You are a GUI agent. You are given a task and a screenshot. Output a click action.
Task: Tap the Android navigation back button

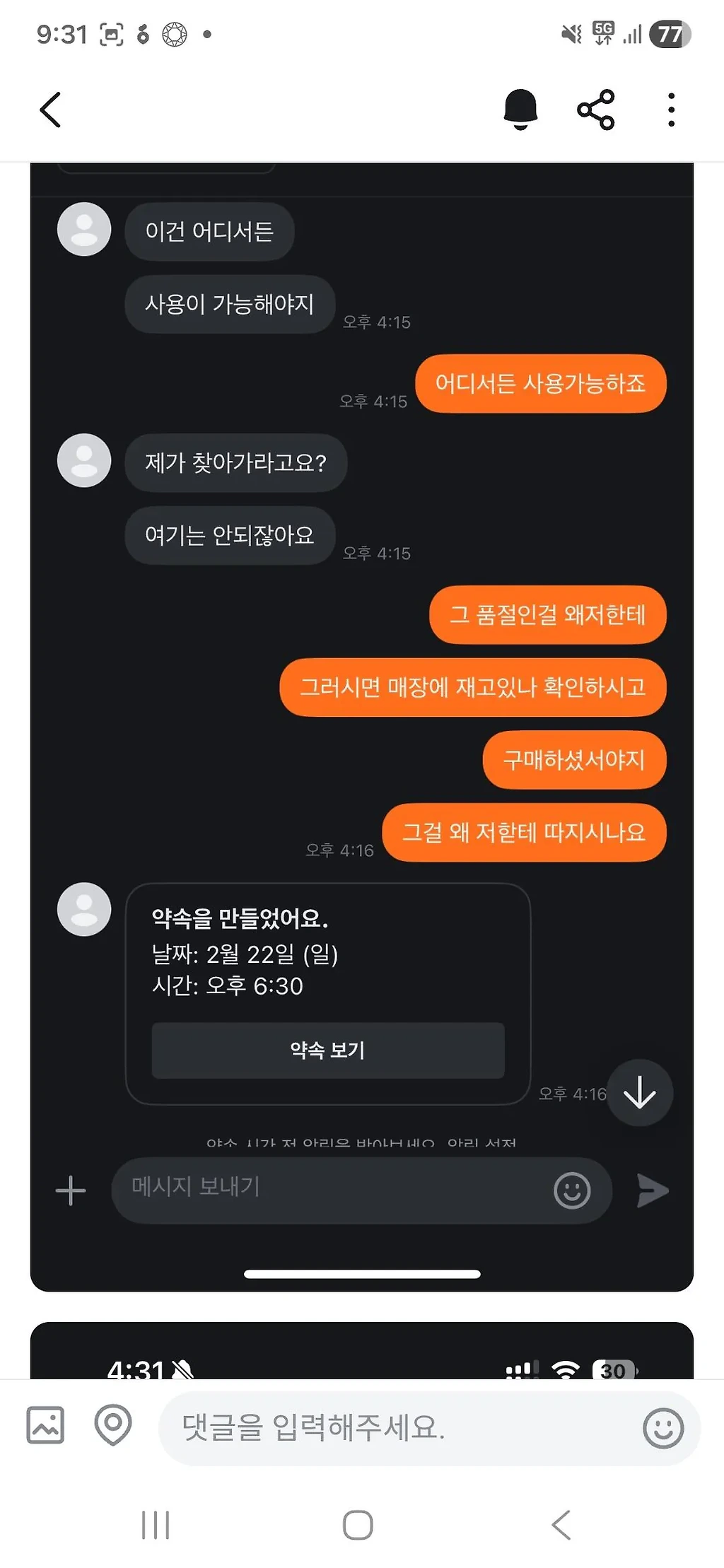(x=561, y=1525)
